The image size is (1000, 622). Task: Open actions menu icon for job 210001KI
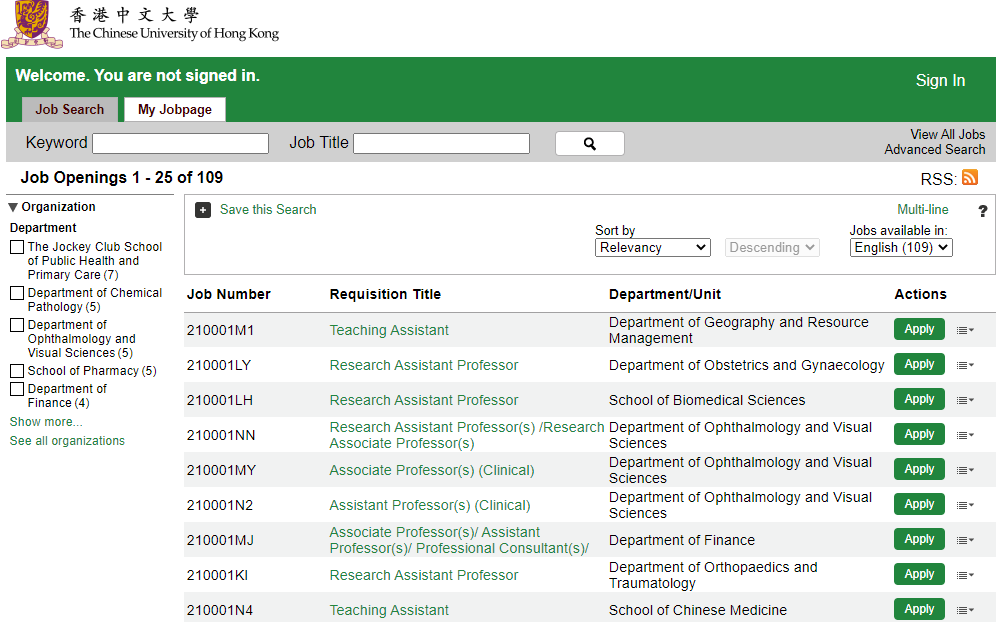[x=965, y=576]
